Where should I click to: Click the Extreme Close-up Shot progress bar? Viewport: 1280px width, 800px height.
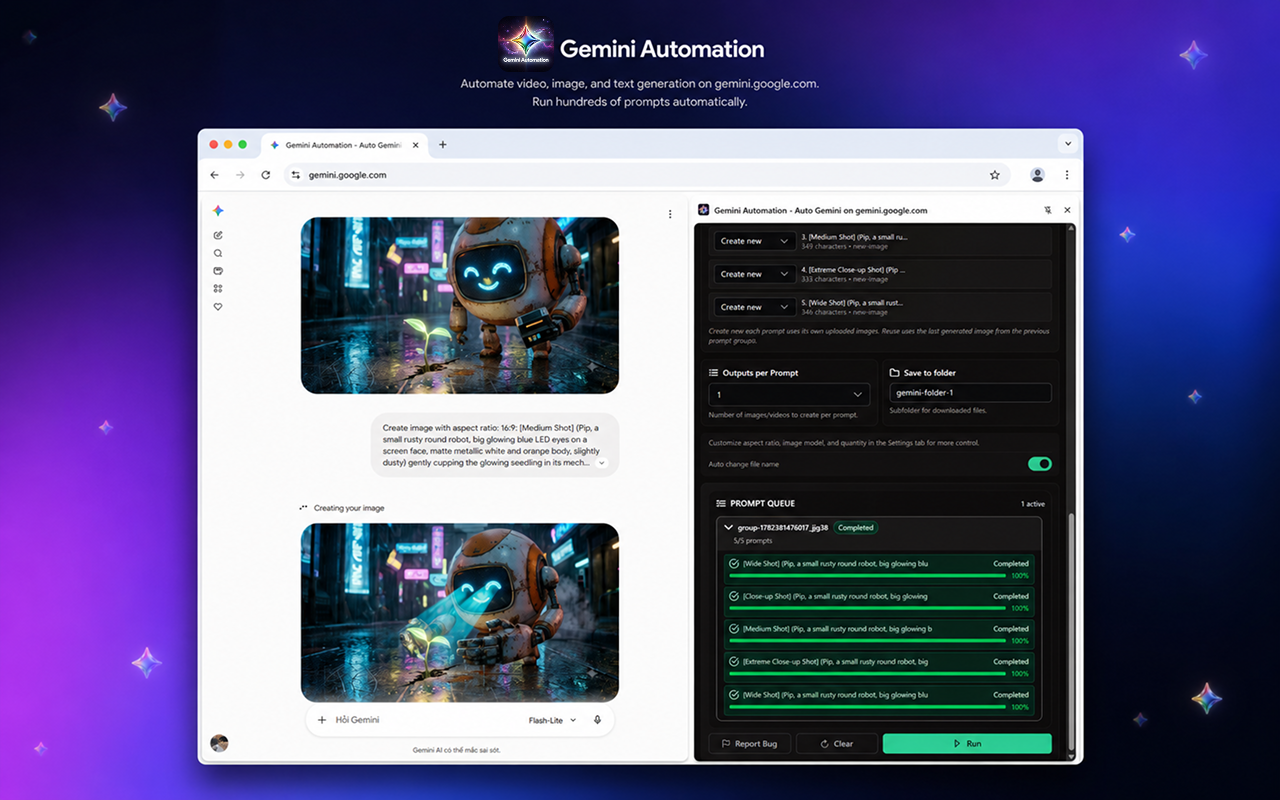click(869, 674)
